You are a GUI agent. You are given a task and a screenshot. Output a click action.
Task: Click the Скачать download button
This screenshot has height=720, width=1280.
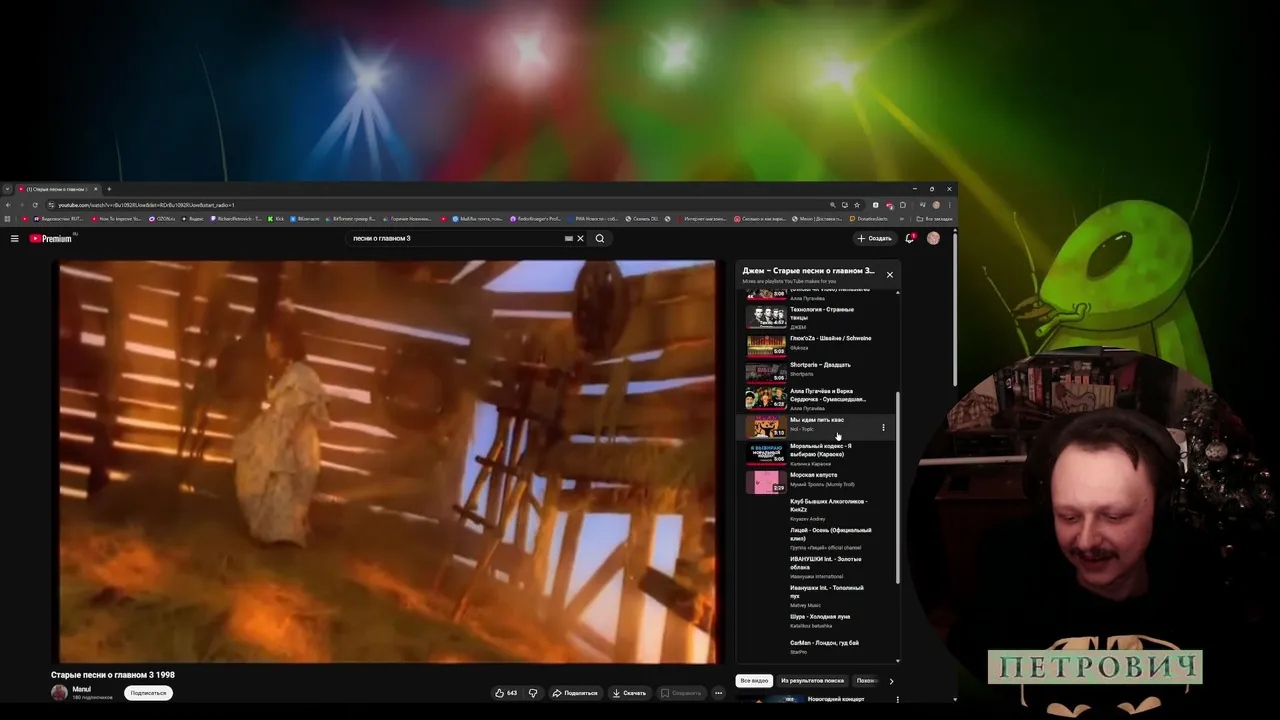(x=629, y=692)
